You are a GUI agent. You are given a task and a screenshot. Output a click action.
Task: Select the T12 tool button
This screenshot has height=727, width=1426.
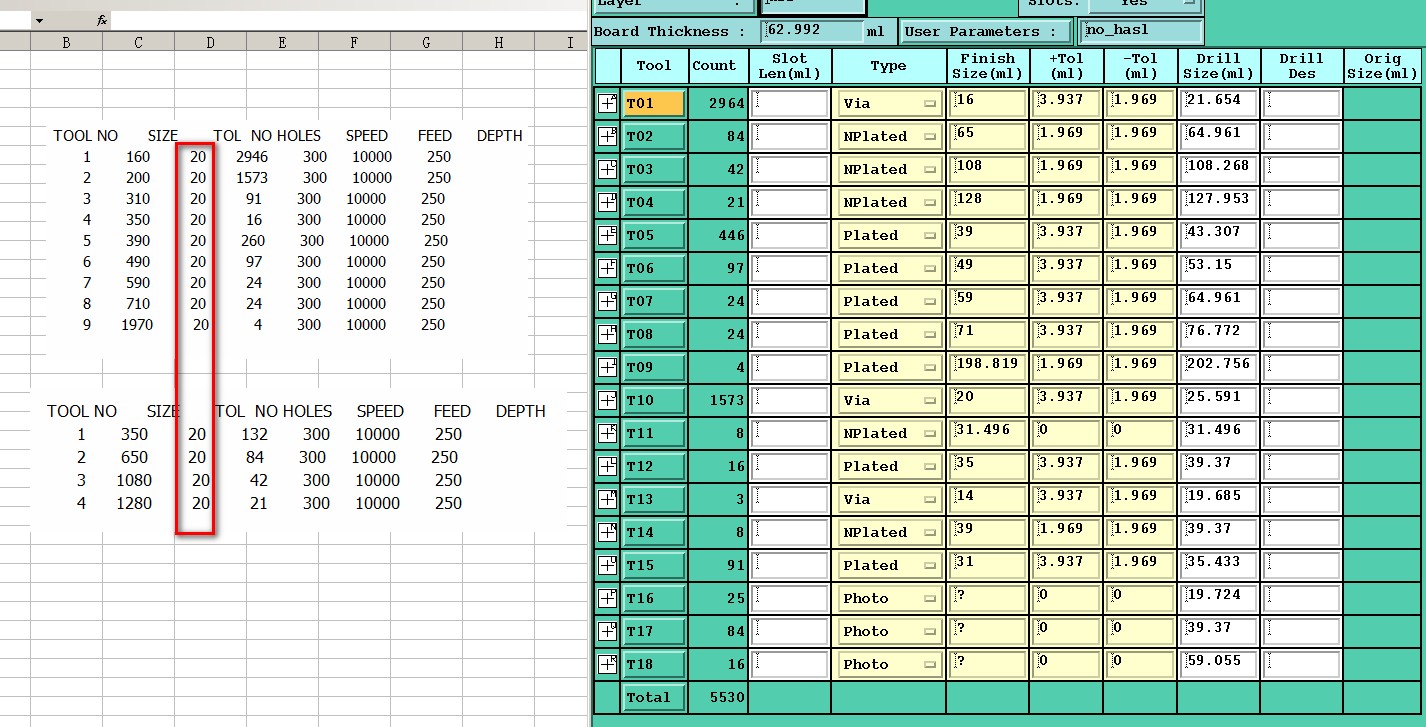tap(654, 466)
